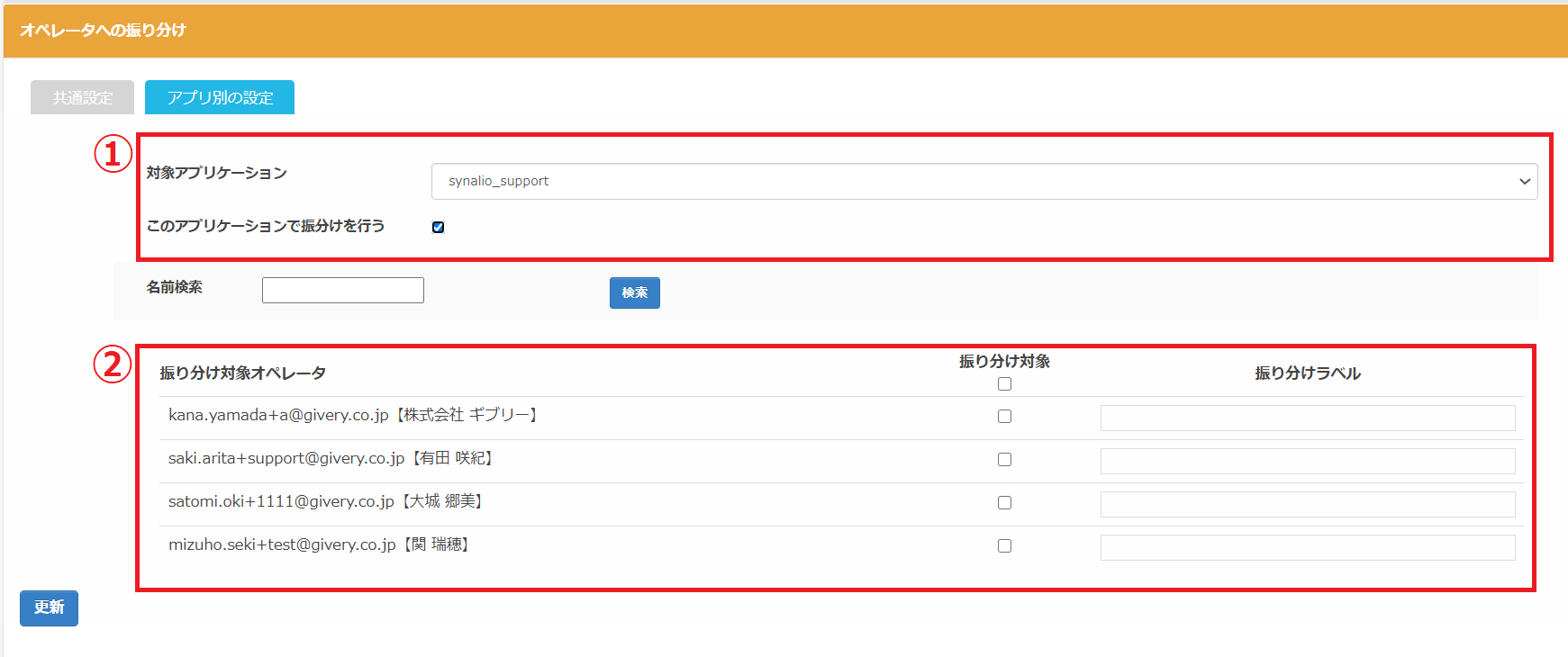Click label input for satomi.oki row
Image resolution: width=1568 pixels, height=657 pixels.
click(1307, 504)
